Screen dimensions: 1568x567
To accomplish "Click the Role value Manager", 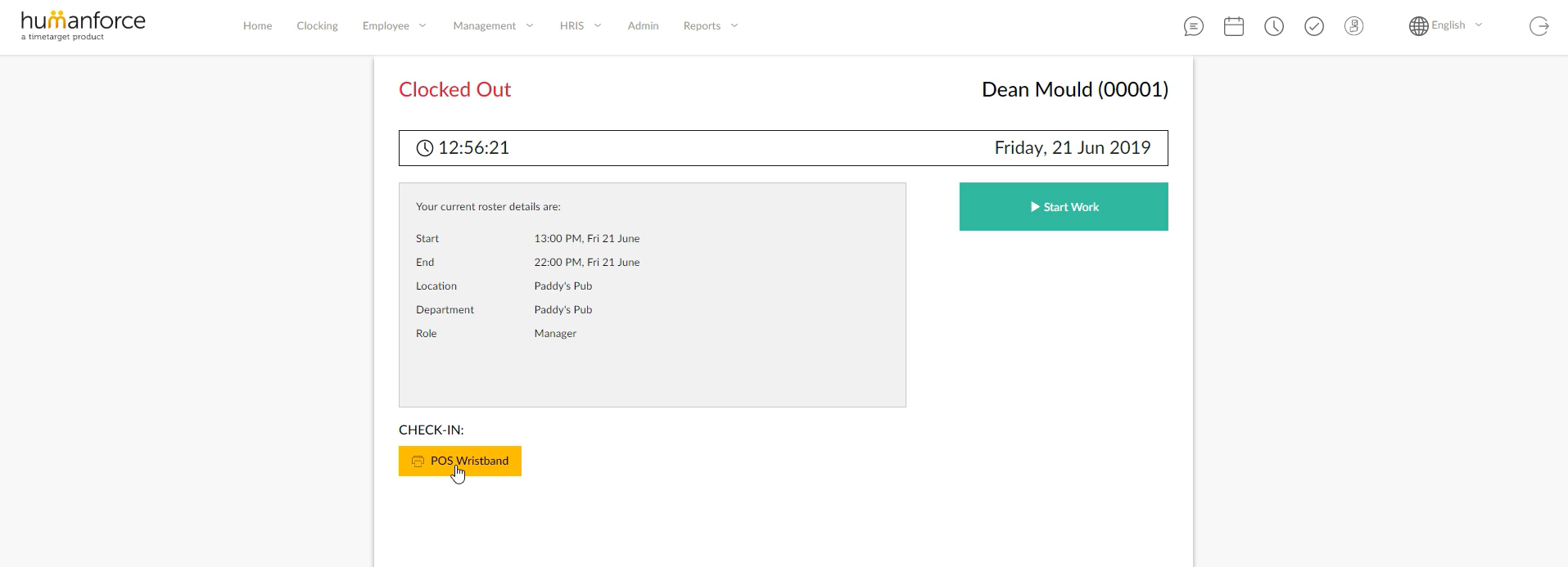I will click(555, 334).
